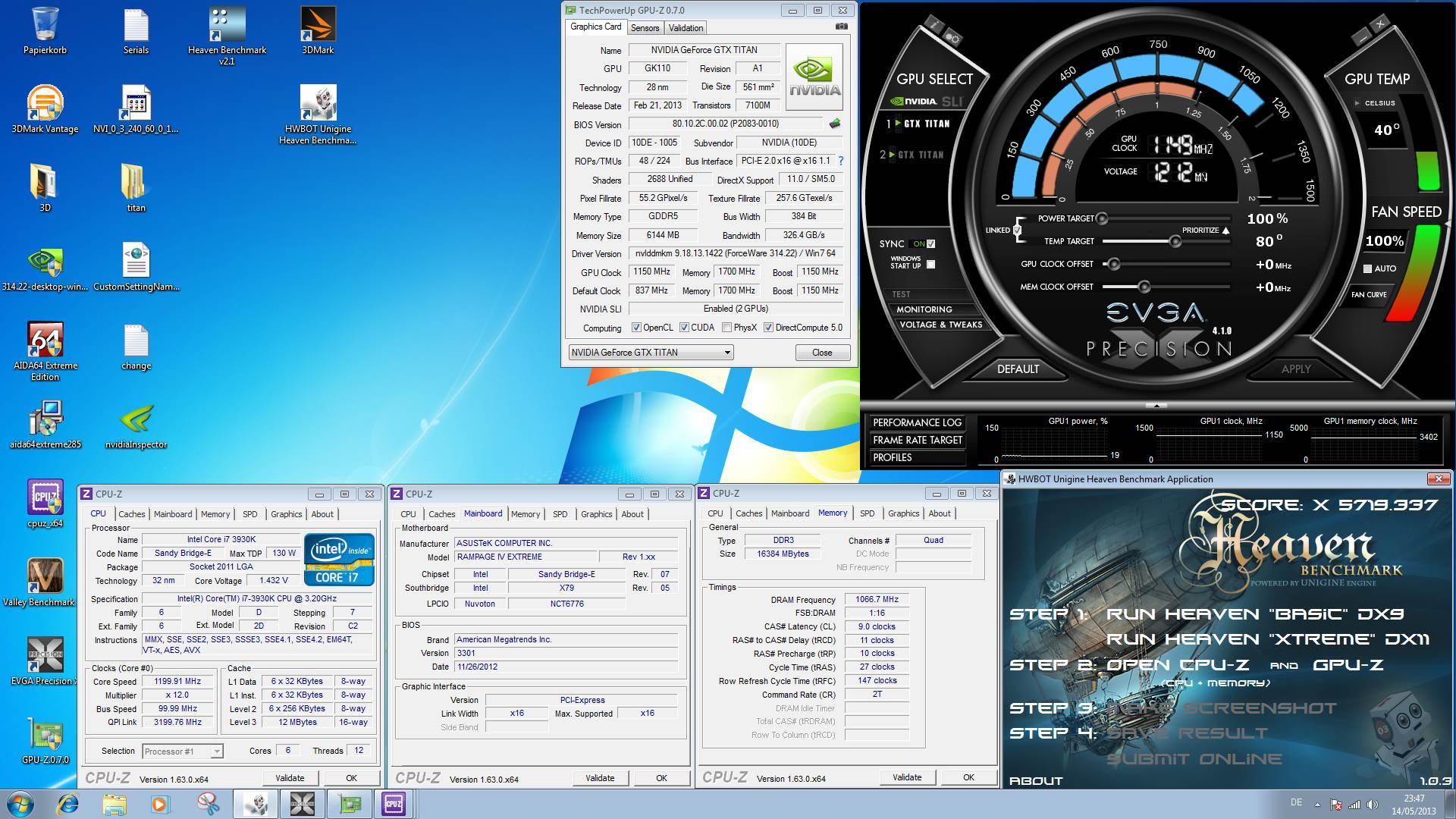The height and width of the screenshot is (819, 1456).
Task: Switch to Caches tab in first CPU-Z
Action: [x=131, y=514]
